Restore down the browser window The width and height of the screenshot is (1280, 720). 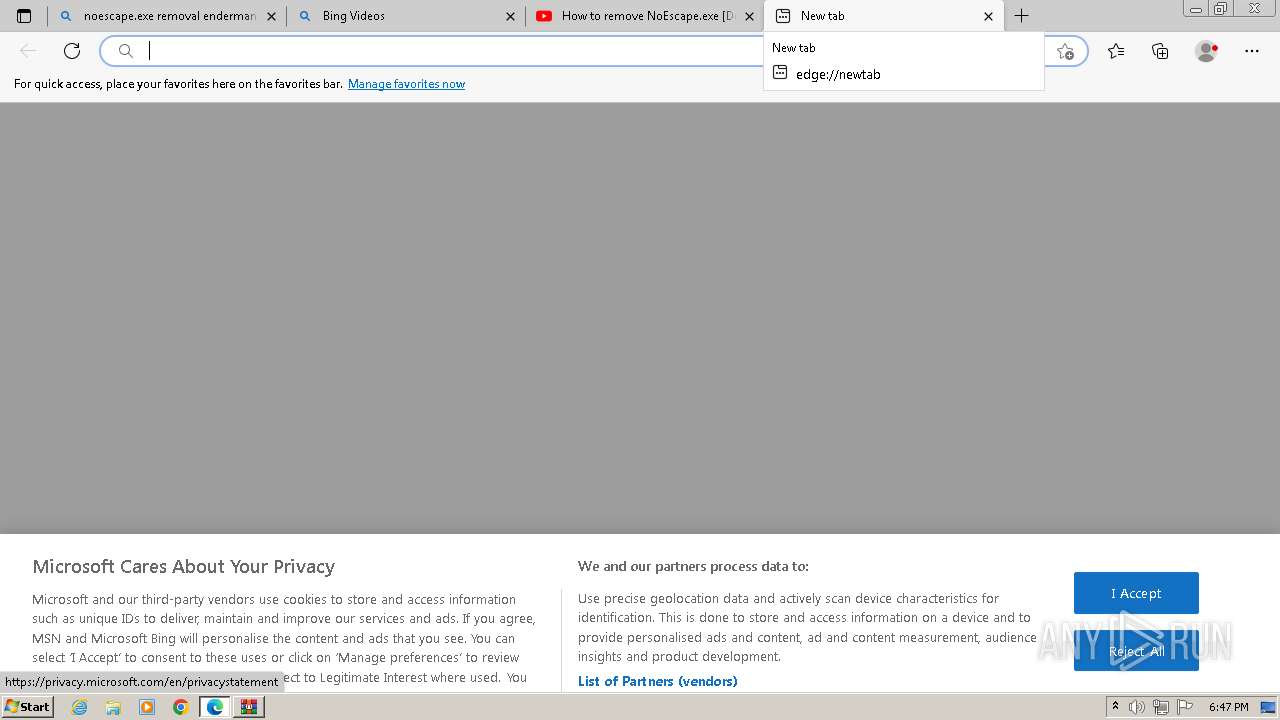click(x=1220, y=9)
